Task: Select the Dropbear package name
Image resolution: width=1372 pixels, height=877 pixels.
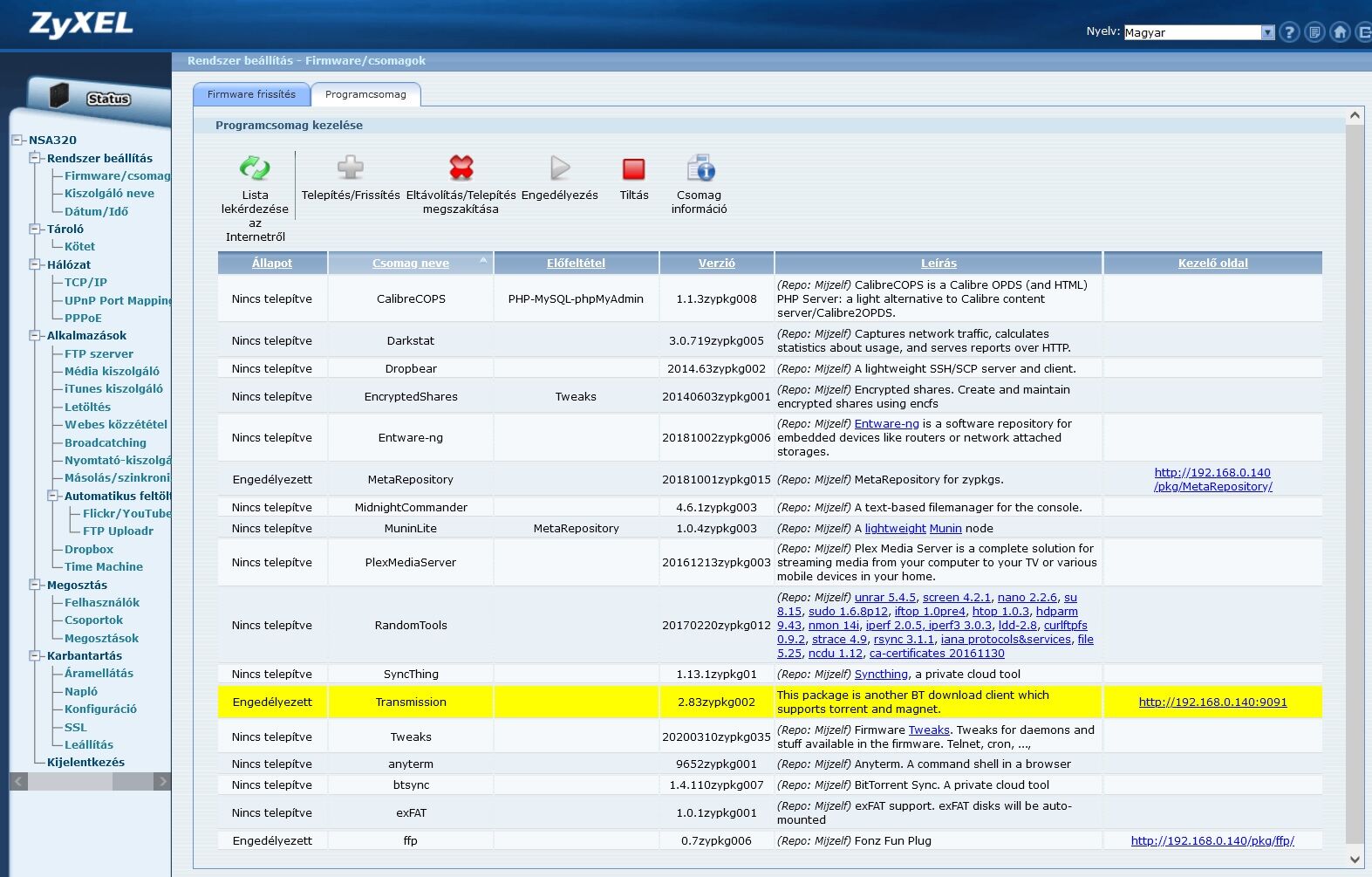Action: 411,368
